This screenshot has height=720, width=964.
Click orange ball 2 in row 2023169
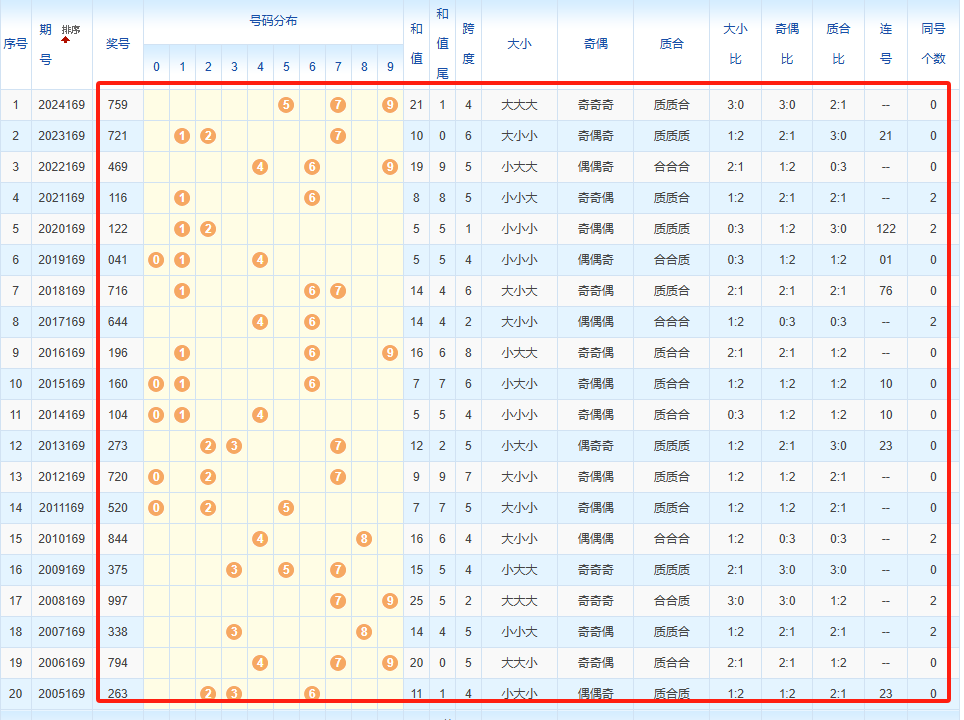tap(208, 136)
